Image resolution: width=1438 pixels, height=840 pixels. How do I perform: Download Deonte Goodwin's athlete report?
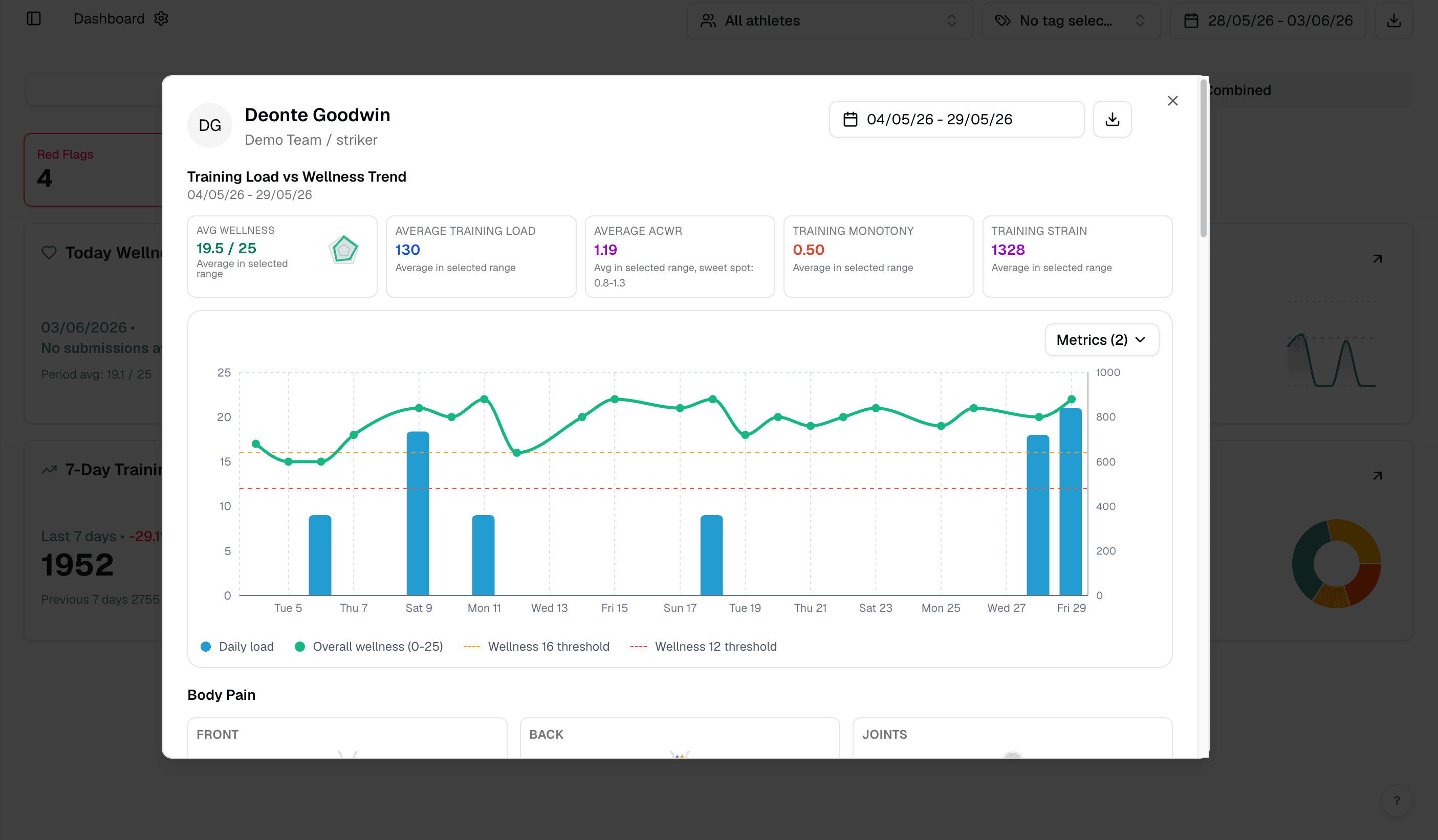coord(1112,119)
